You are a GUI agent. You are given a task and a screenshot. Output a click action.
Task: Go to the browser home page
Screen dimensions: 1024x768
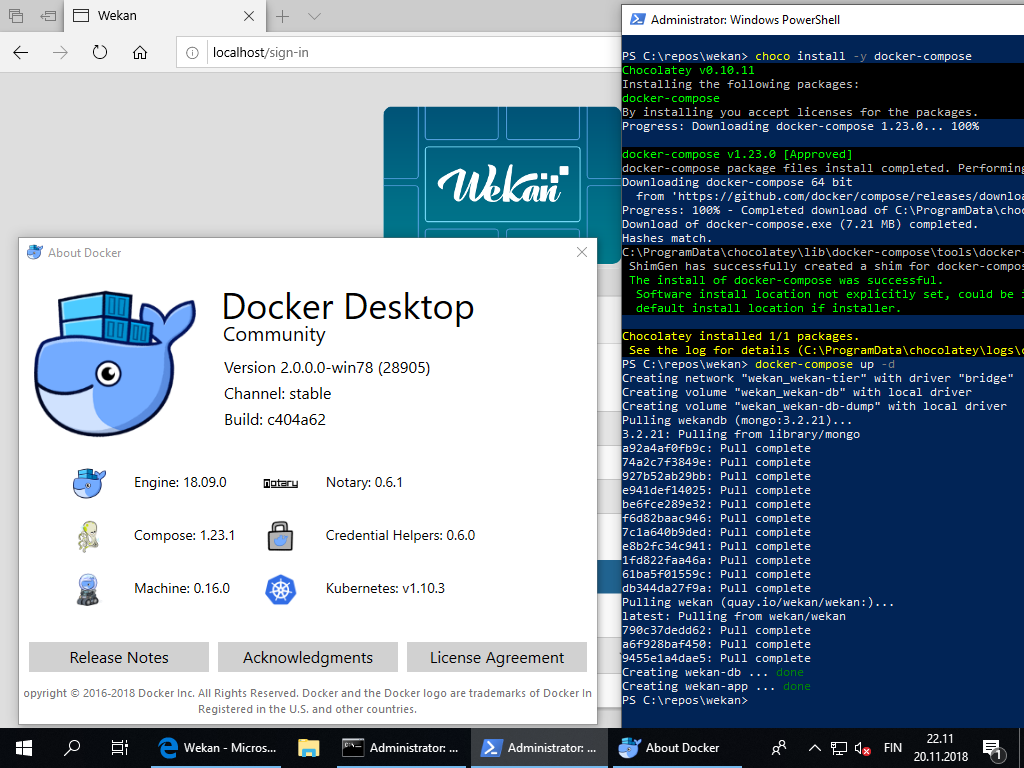point(140,52)
